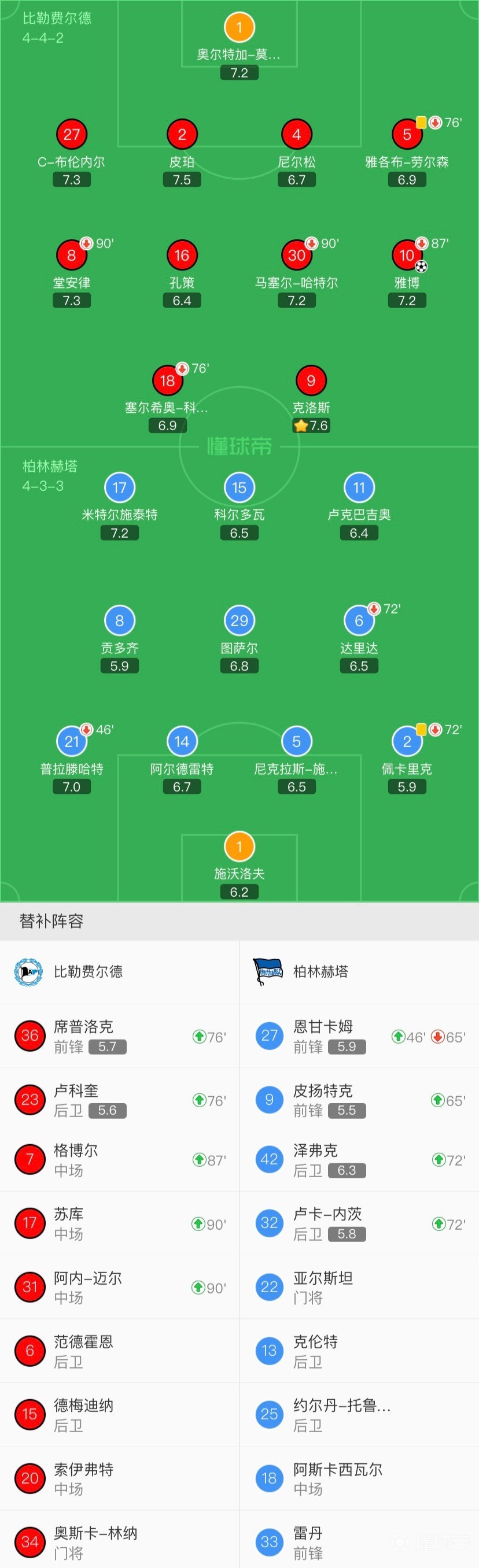Screen dimensions: 479x1568
Task: Tap the goal ball icon beside 雅博
Action: [x=421, y=266]
